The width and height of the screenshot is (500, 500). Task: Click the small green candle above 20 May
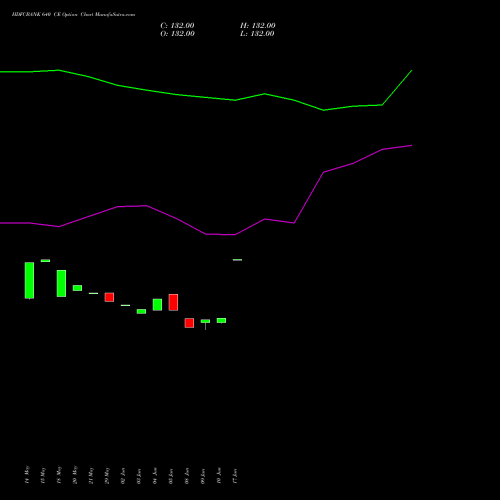tap(77, 288)
